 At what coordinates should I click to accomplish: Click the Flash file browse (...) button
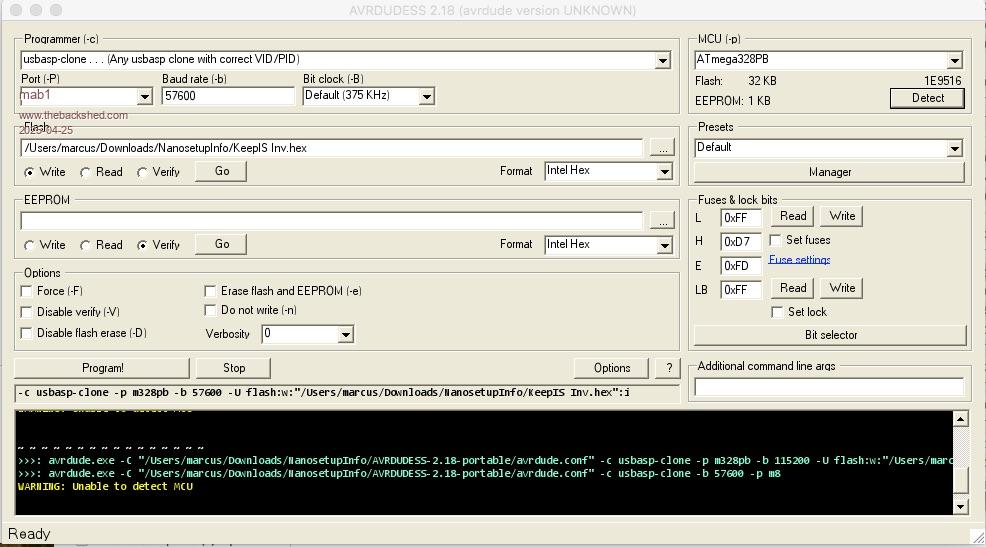pyautogui.click(x=661, y=148)
